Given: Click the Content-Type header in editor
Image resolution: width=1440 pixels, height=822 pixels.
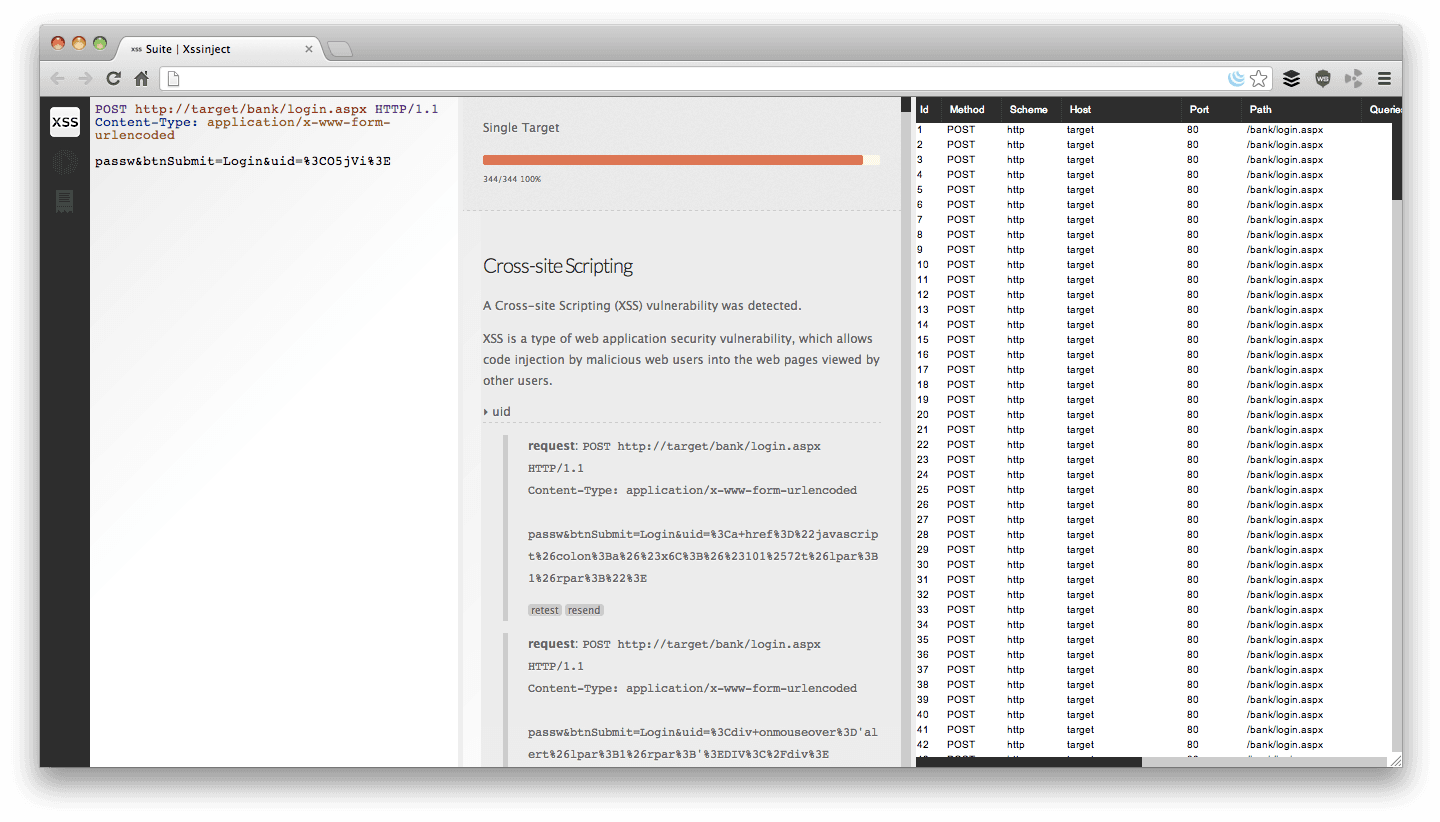Looking at the screenshot, I should 243,128.
